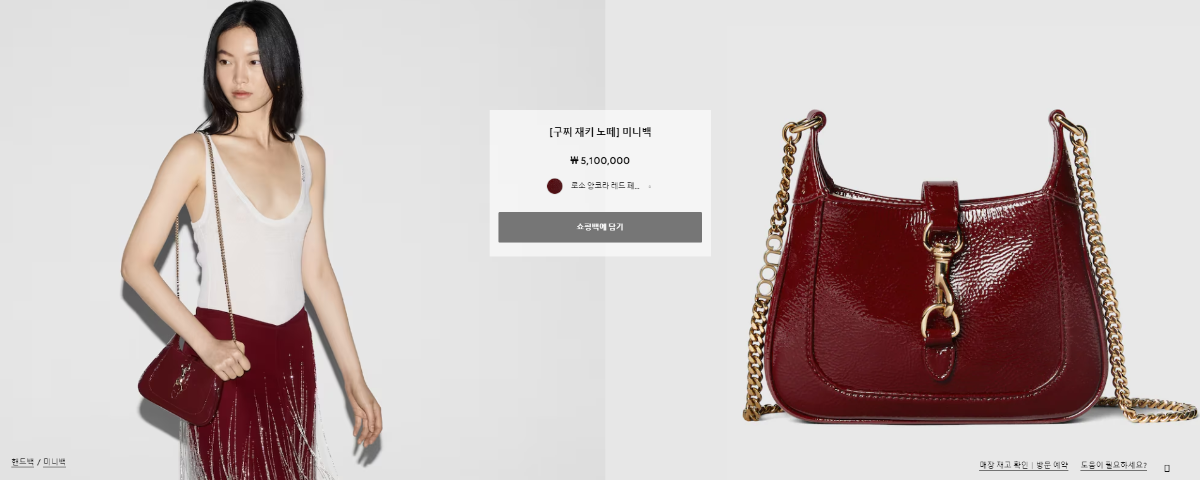Viewport: 1200px width, 480px height.
Task: Go to the 핸드백 breadcrumb link
Action: 22,462
